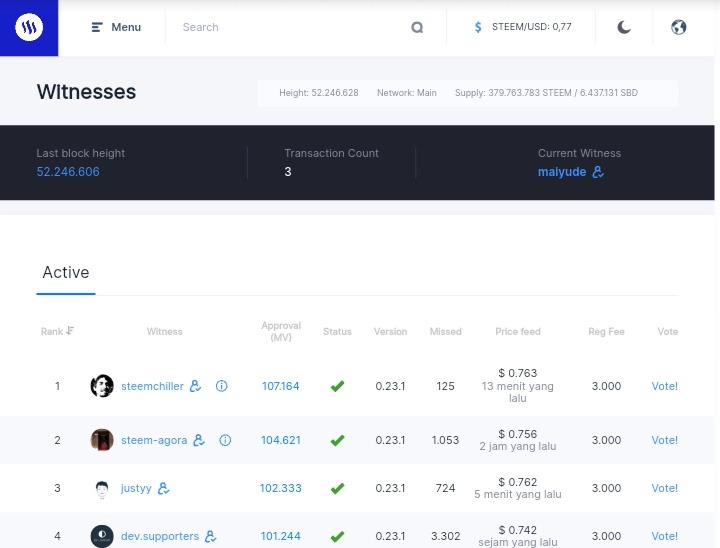Toggle dark mode with the moon icon
The width and height of the screenshot is (720, 548).
[x=624, y=28]
